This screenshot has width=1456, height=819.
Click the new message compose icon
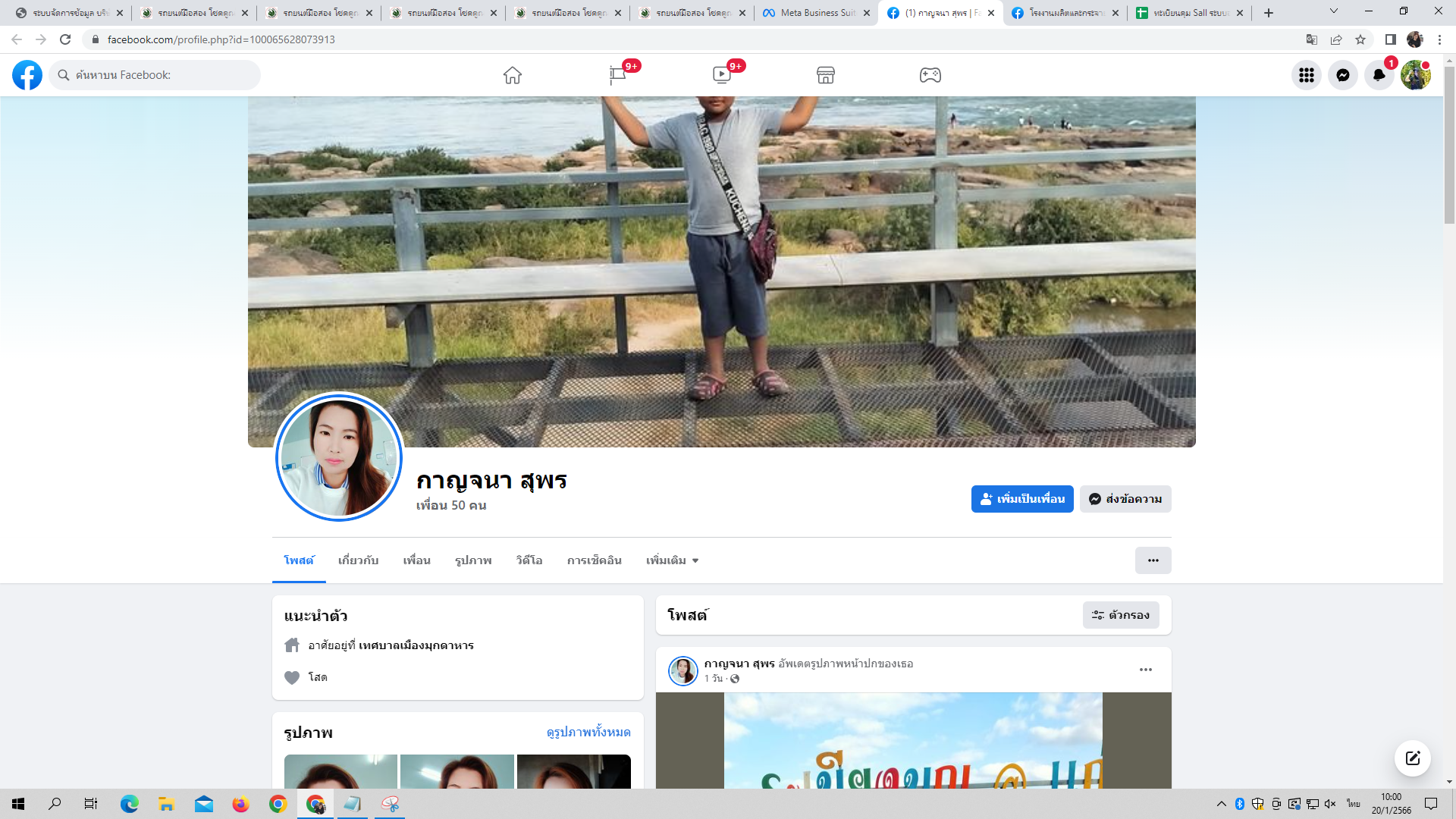(1413, 758)
